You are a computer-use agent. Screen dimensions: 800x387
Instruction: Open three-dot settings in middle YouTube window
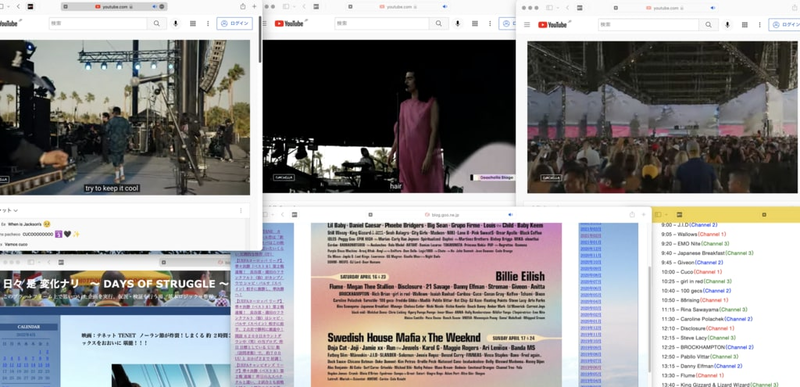point(489,23)
